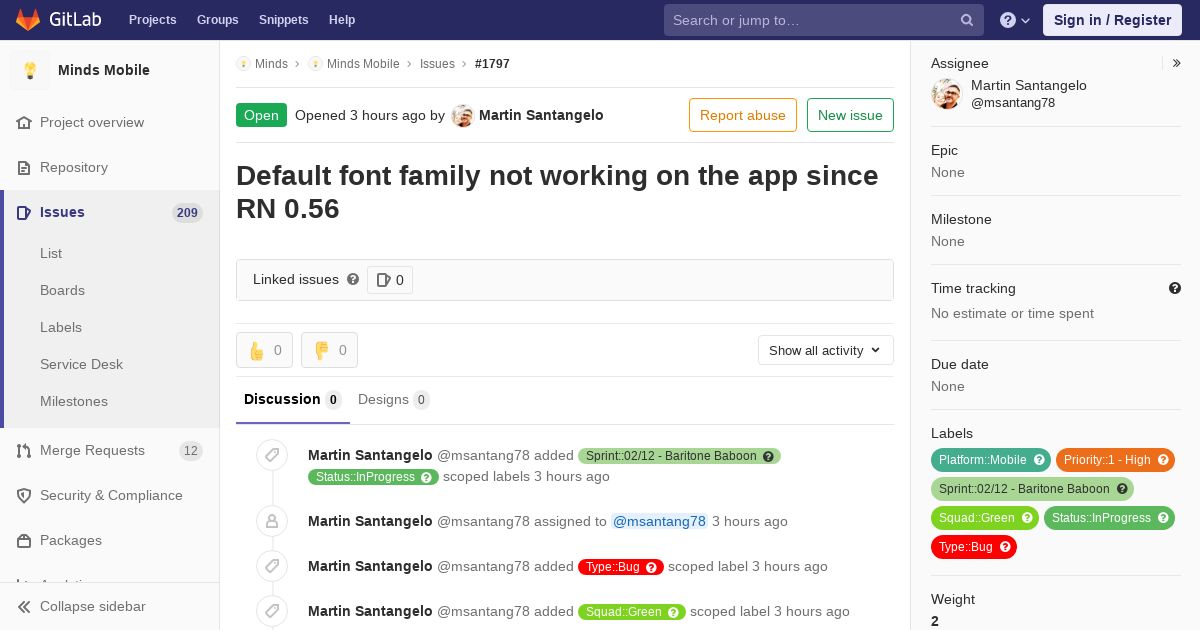Click the sidebar Squad::Green label help icon
This screenshot has width=1200, height=630.
coord(1027,518)
